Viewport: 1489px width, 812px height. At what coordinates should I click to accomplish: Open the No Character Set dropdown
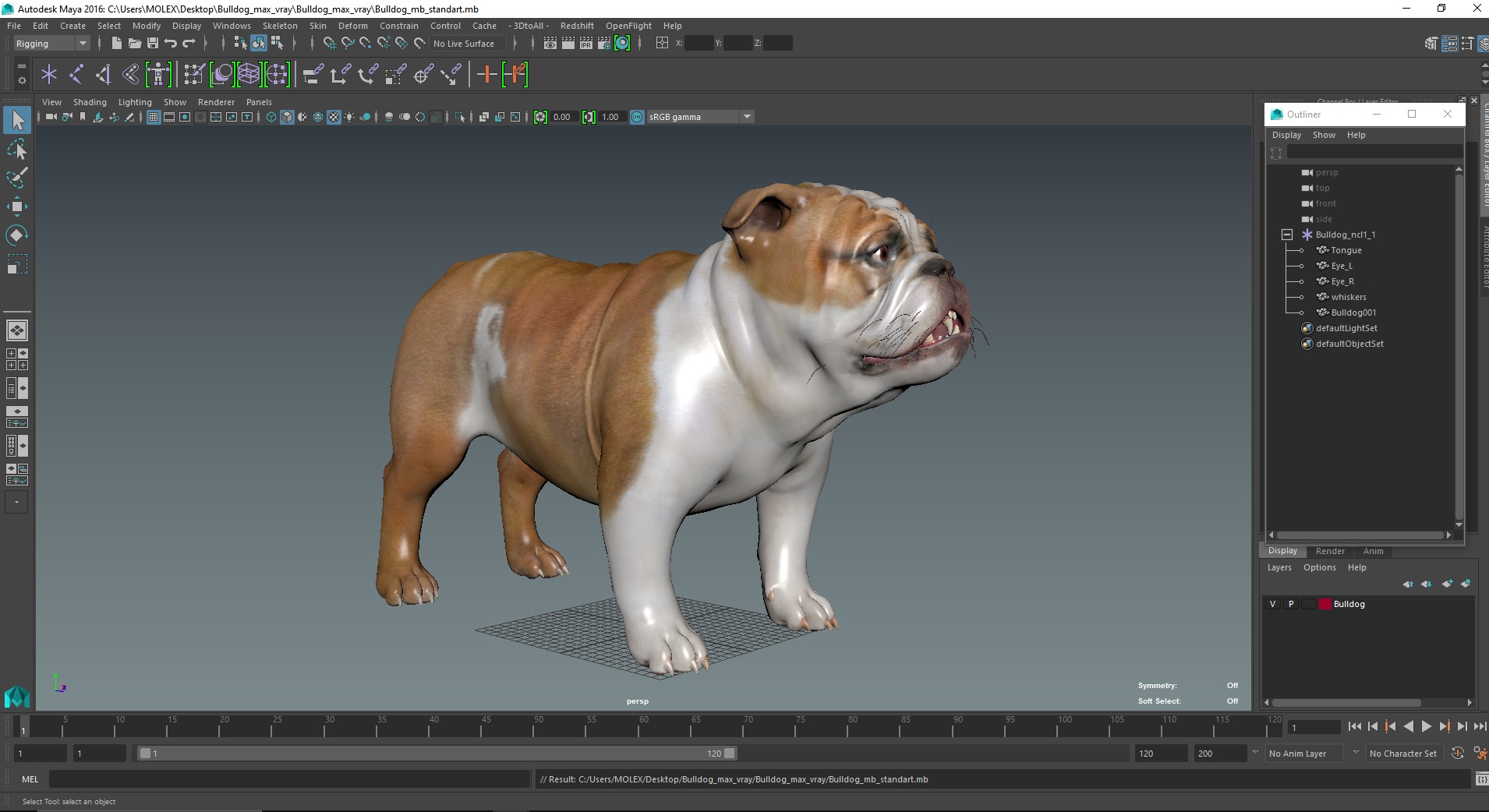(1404, 754)
